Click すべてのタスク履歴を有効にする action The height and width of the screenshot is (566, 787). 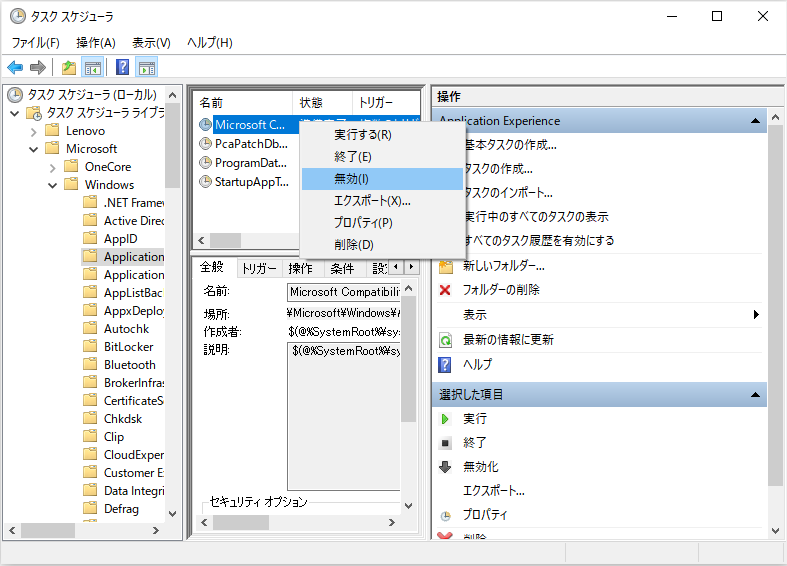point(539,241)
